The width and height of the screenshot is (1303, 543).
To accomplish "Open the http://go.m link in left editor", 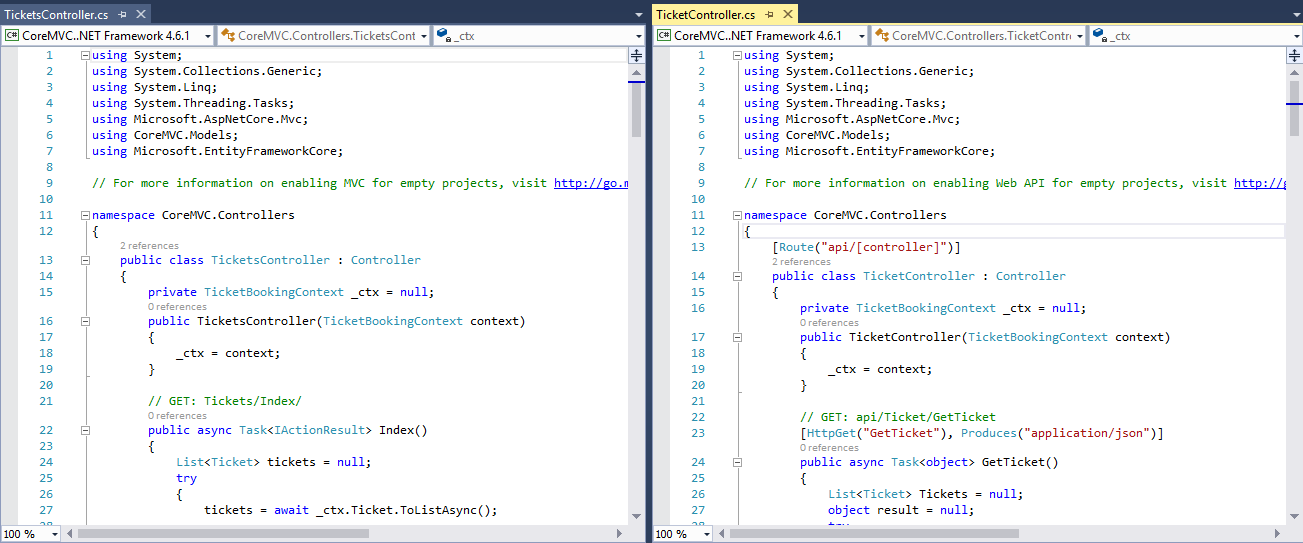I will (x=591, y=183).
